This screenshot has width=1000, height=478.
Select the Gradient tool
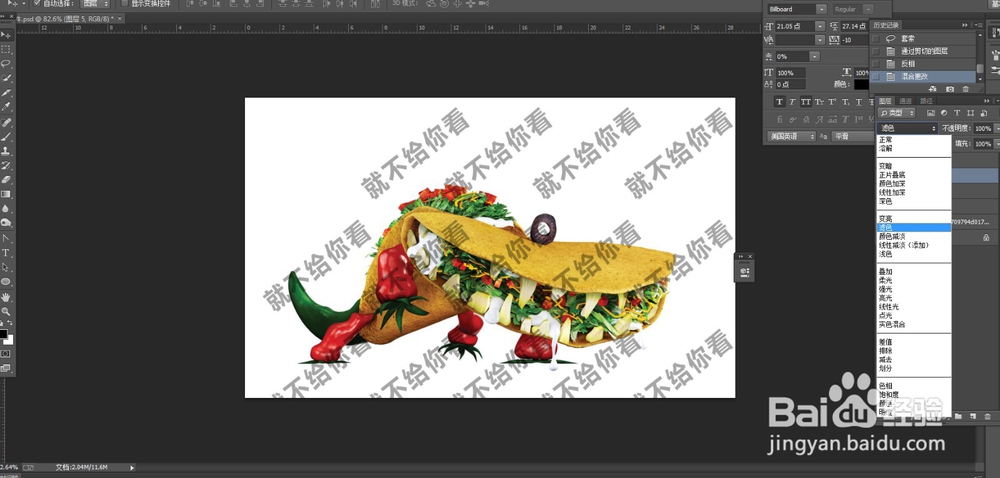pyautogui.click(x=6, y=194)
